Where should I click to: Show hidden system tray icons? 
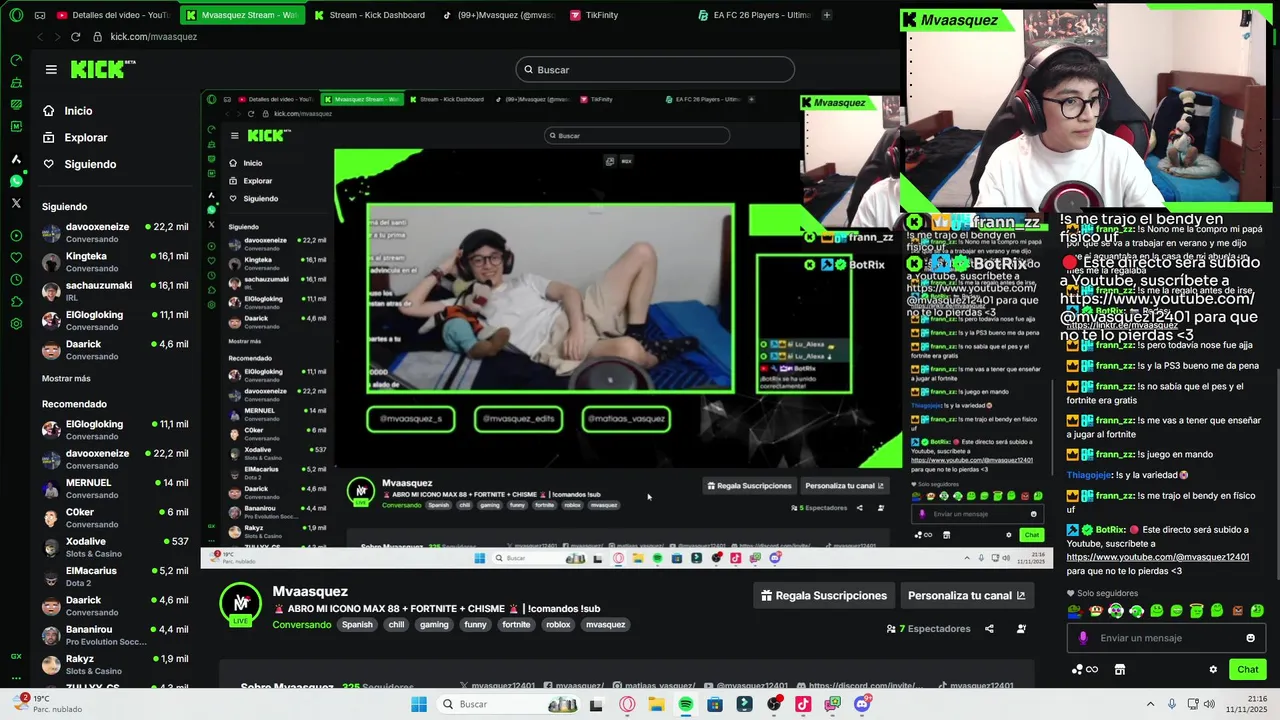click(x=1150, y=704)
